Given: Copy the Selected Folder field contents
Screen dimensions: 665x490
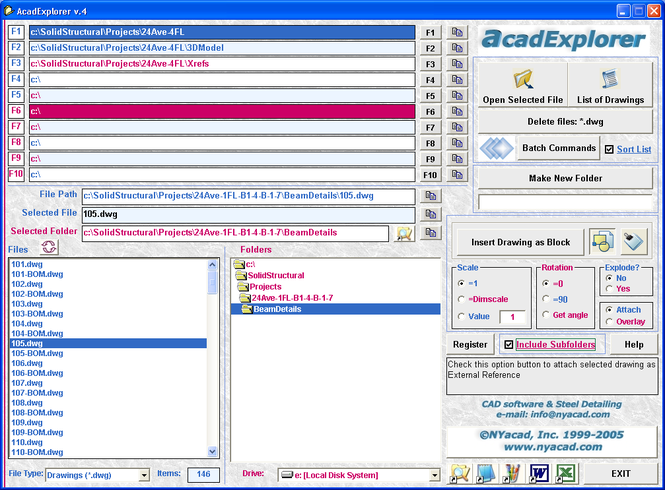Looking at the screenshot, I should [x=430, y=232].
